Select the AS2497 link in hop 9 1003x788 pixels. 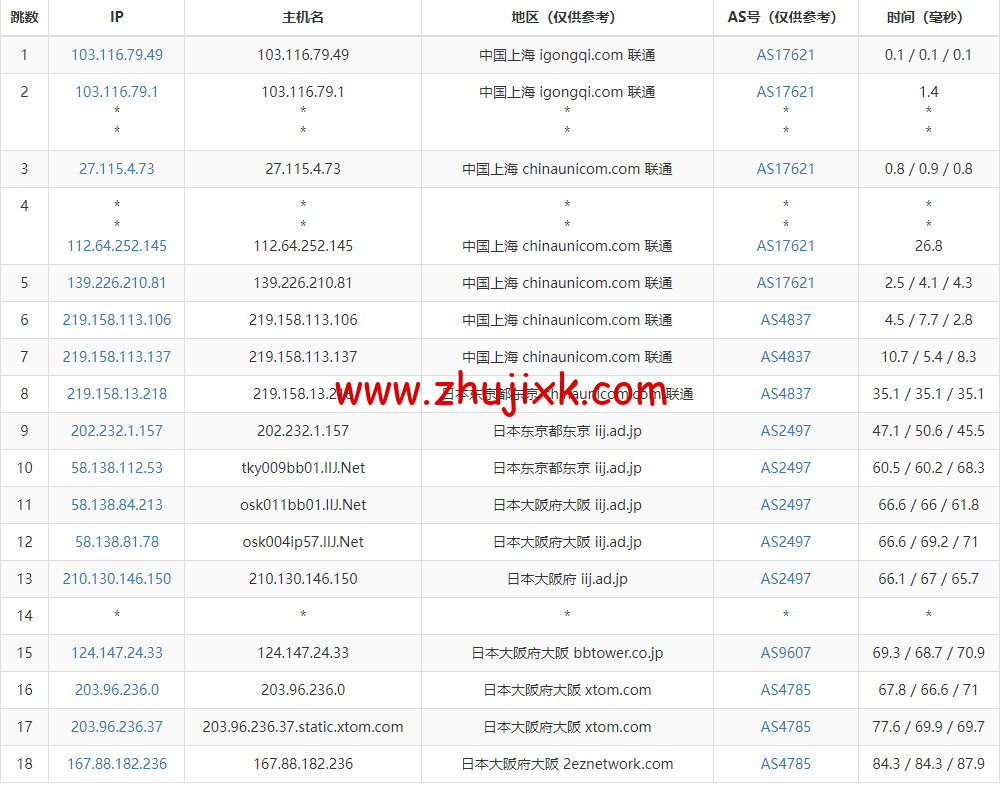pos(785,431)
